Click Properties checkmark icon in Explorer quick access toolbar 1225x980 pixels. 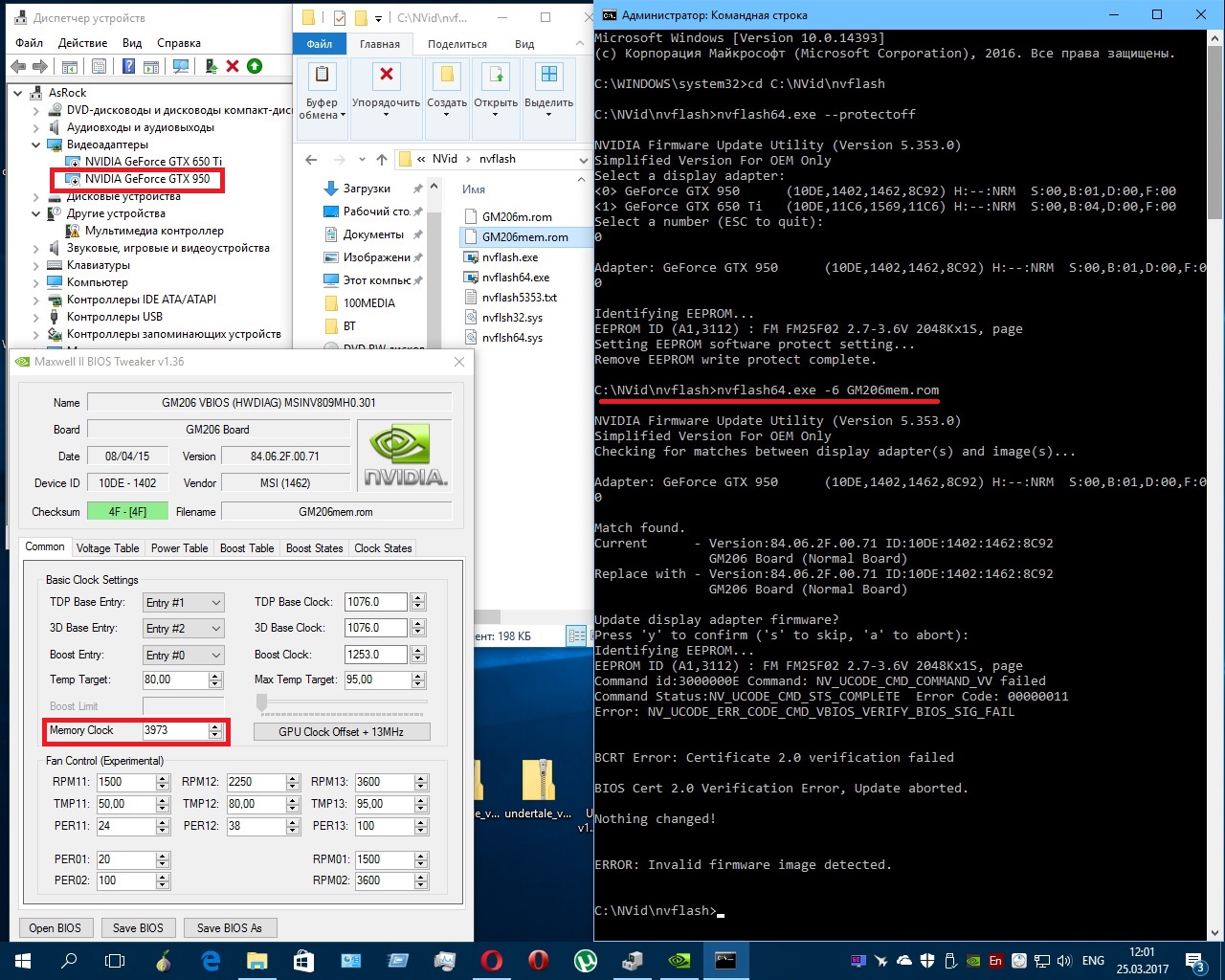[x=340, y=17]
